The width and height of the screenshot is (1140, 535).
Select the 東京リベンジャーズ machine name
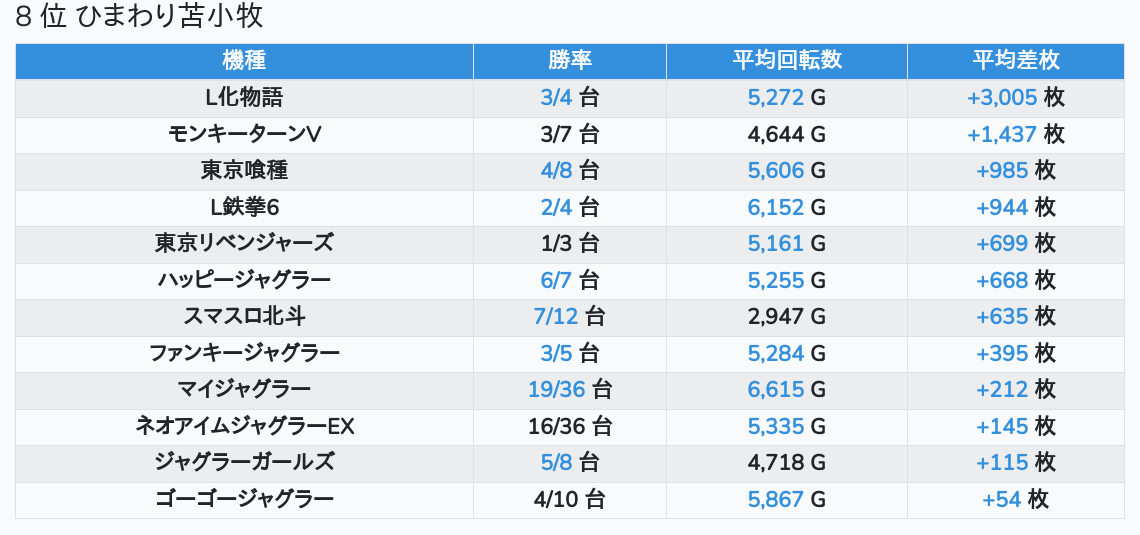244,243
